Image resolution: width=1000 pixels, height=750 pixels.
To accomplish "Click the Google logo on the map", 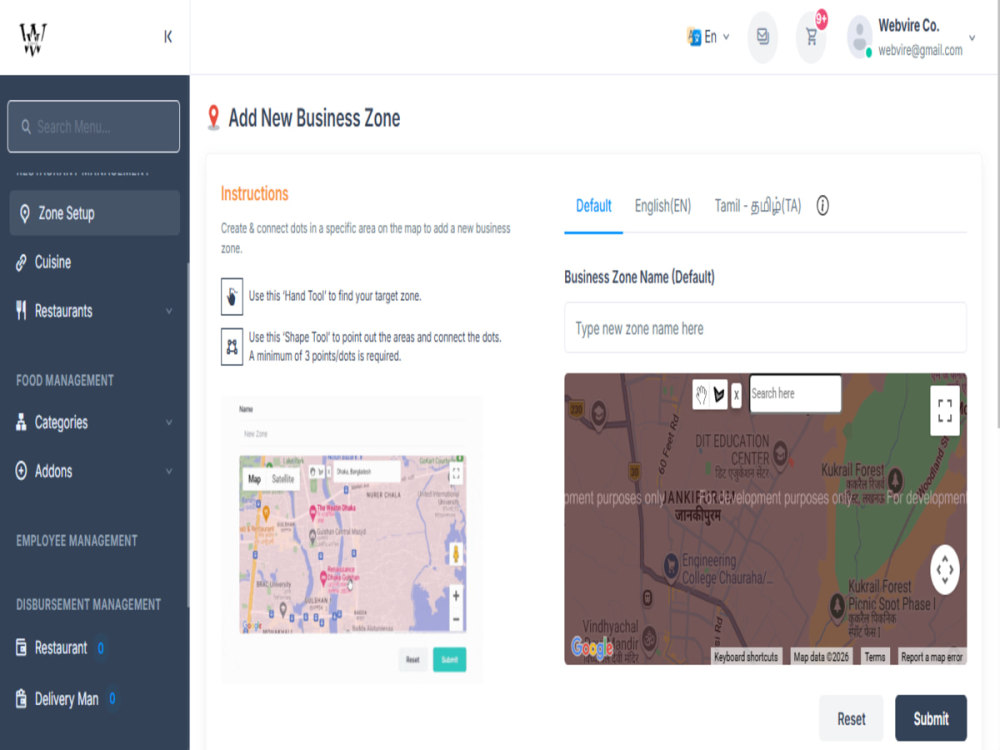I will pyautogui.click(x=592, y=648).
